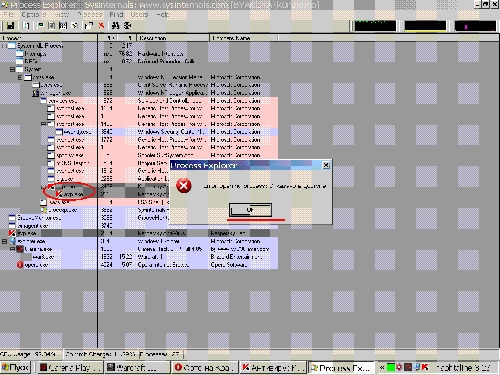Viewport: 500px width, 375px height.
Task: Click the crosshair Find Window's Process icon
Action: [127, 26]
